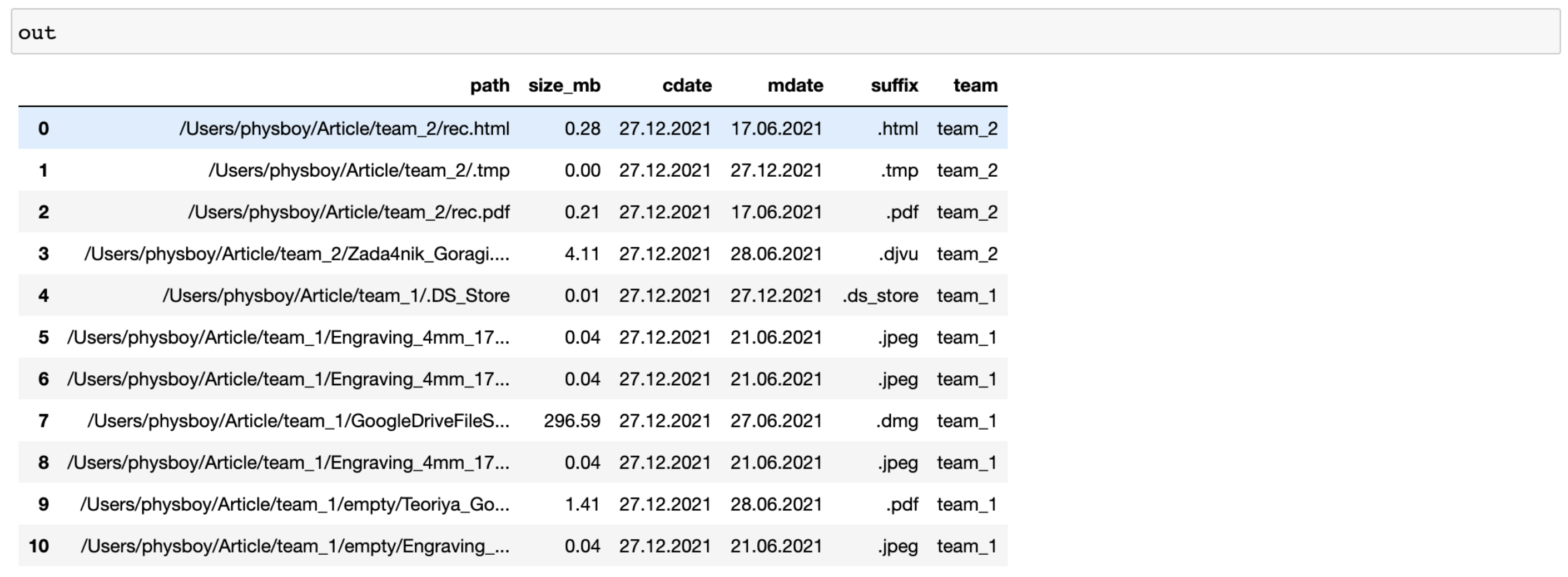Click the GoogleDriveFileS path cell

(x=299, y=421)
